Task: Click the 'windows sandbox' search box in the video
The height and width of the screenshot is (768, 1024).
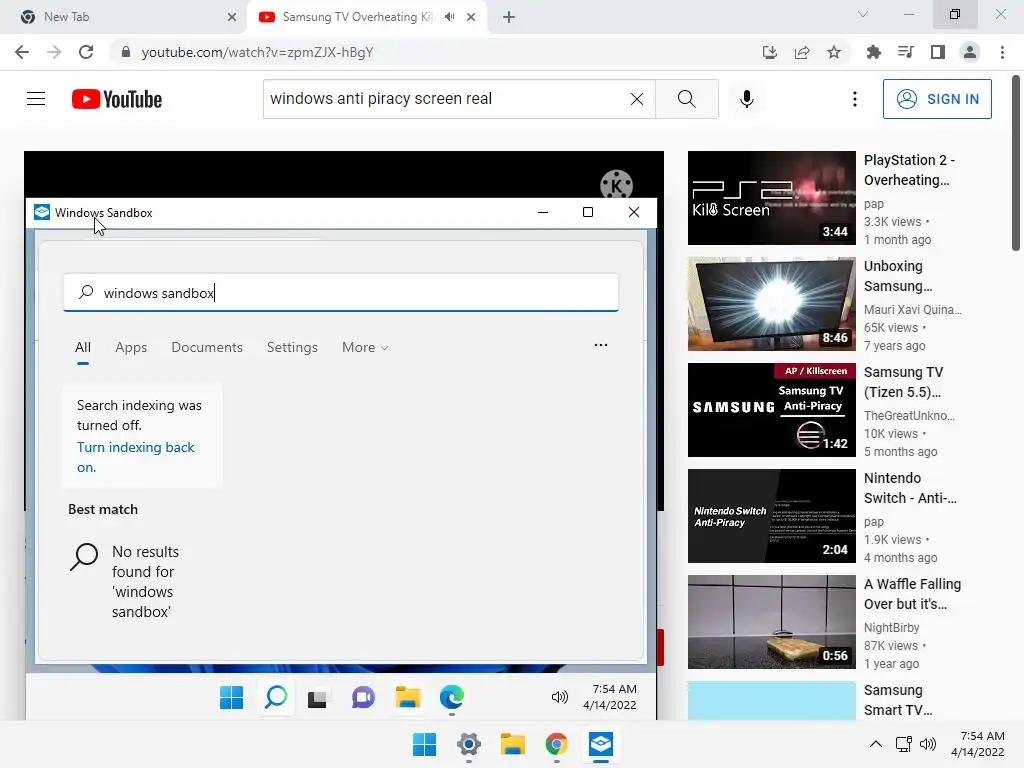Action: click(341, 293)
